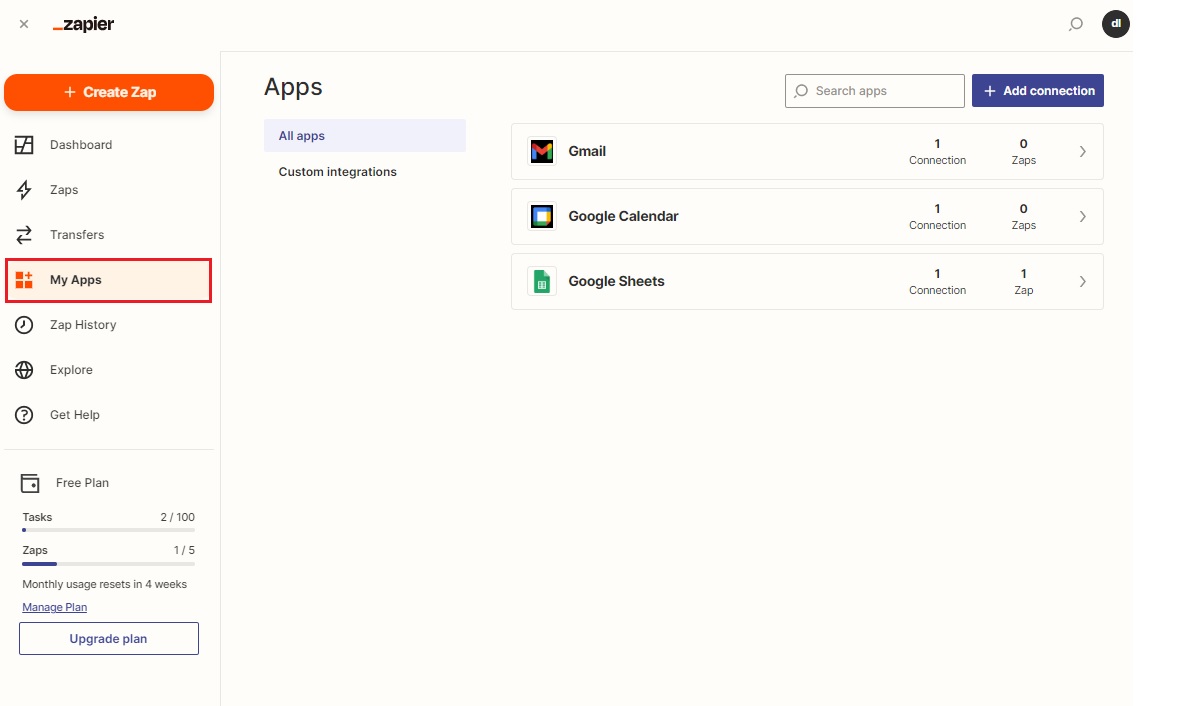Screen dimensions: 1180x706
Task: Click the Tasks usage progress bar
Action: [x=108, y=530]
